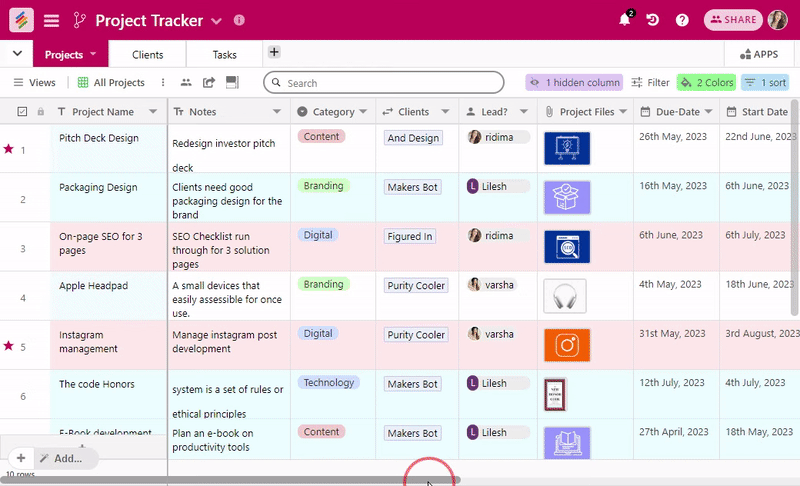Open the view collaborators icon
Screen dimensions: 800x486
186,83
